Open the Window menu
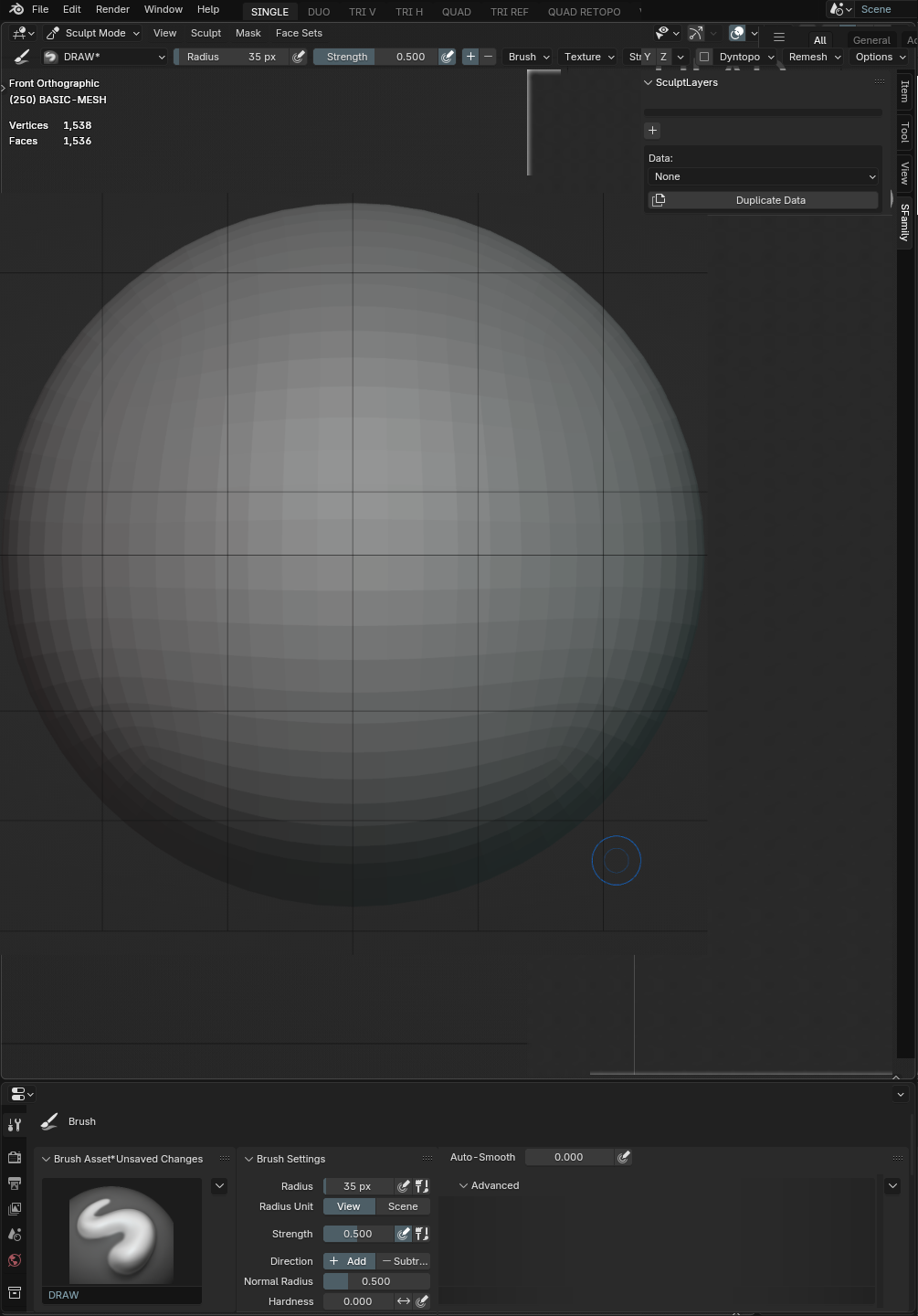918x1316 pixels. pyautogui.click(x=164, y=9)
